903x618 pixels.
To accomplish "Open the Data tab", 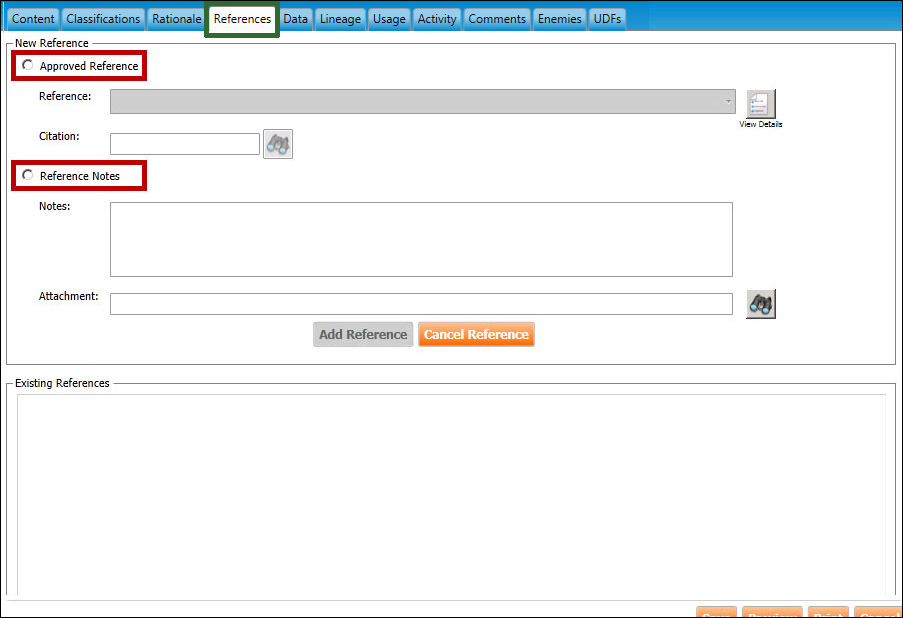I will point(295,19).
